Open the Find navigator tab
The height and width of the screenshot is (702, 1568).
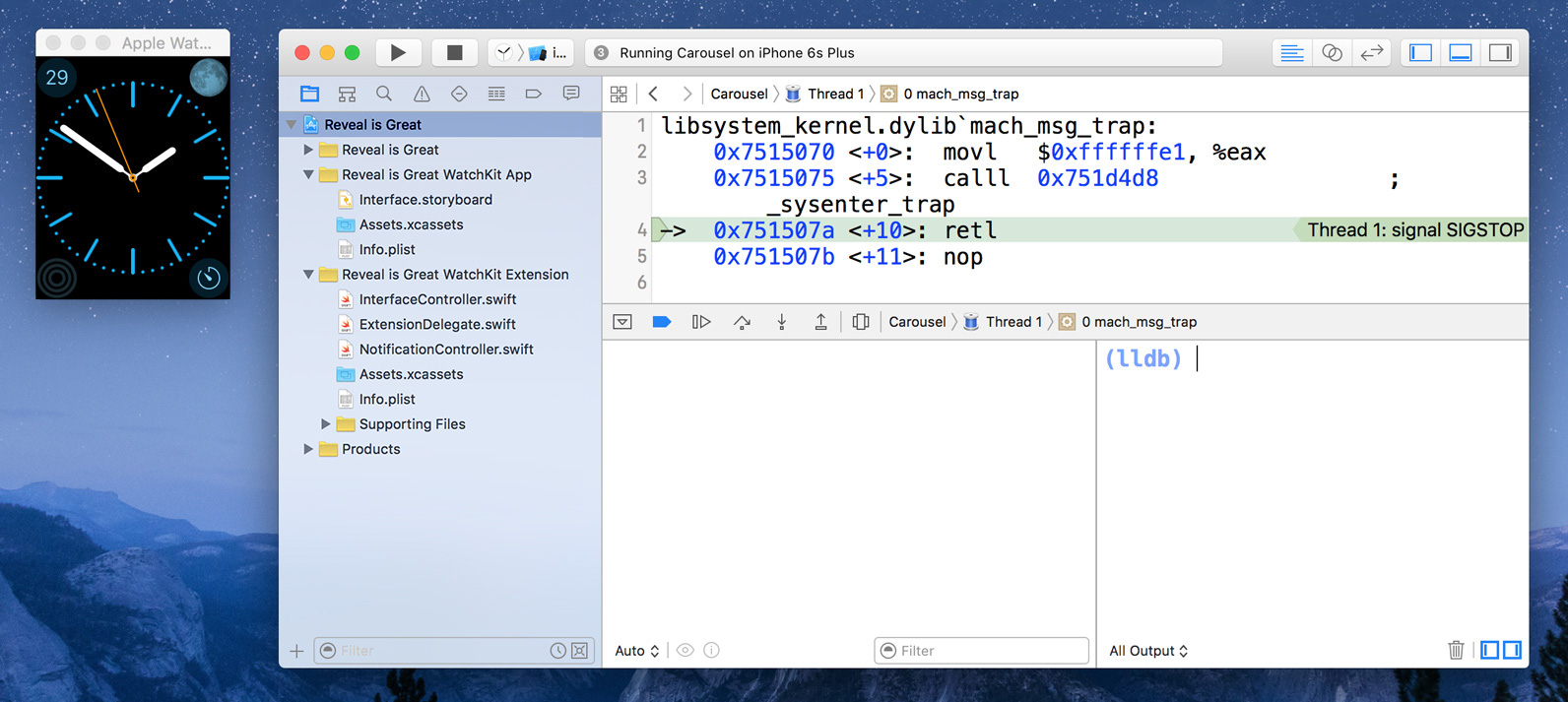coord(384,94)
